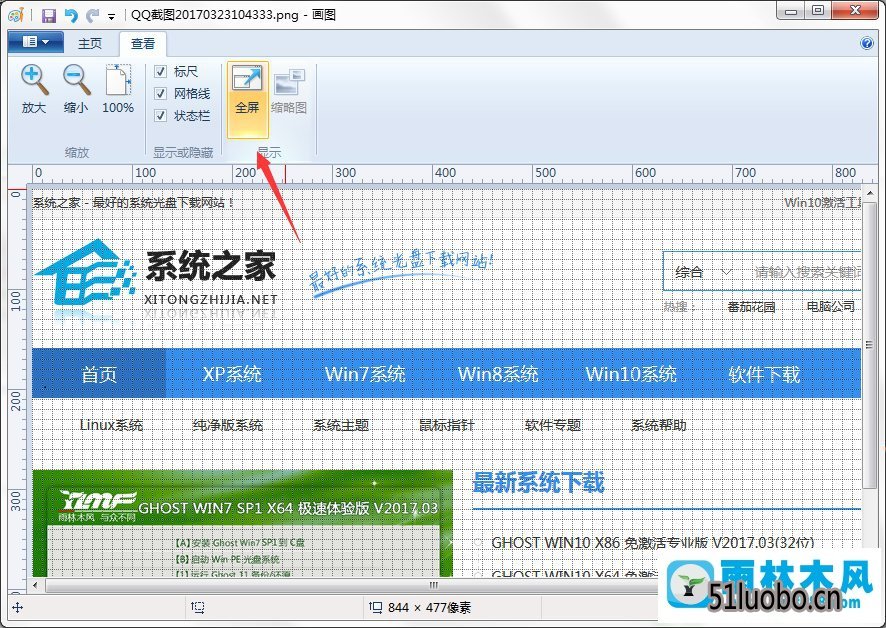This screenshot has height=628, width=886.
Task: Click the 缩小 zoom out magnifier icon
Action: [x=76, y=80]
